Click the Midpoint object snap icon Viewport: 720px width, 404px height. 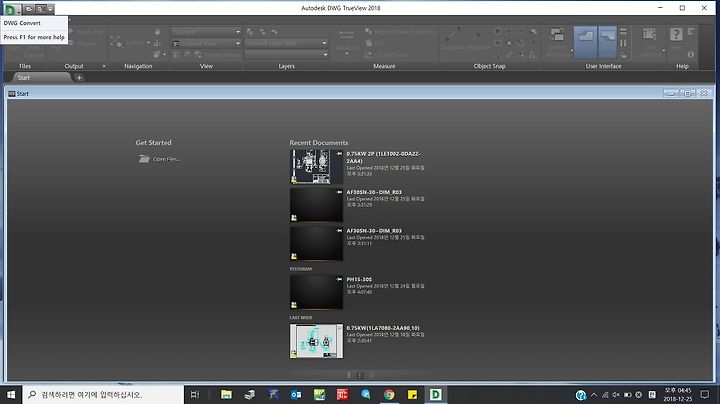click(x=478, y=35)
